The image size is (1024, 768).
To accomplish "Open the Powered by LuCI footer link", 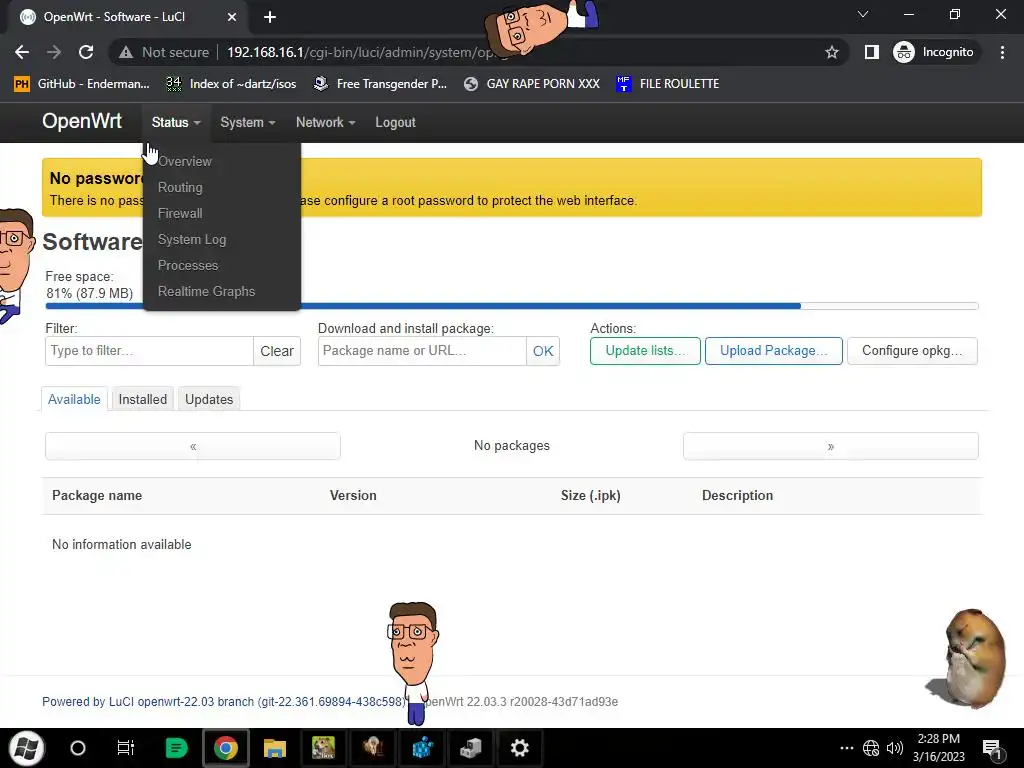I will pos(224,701).
